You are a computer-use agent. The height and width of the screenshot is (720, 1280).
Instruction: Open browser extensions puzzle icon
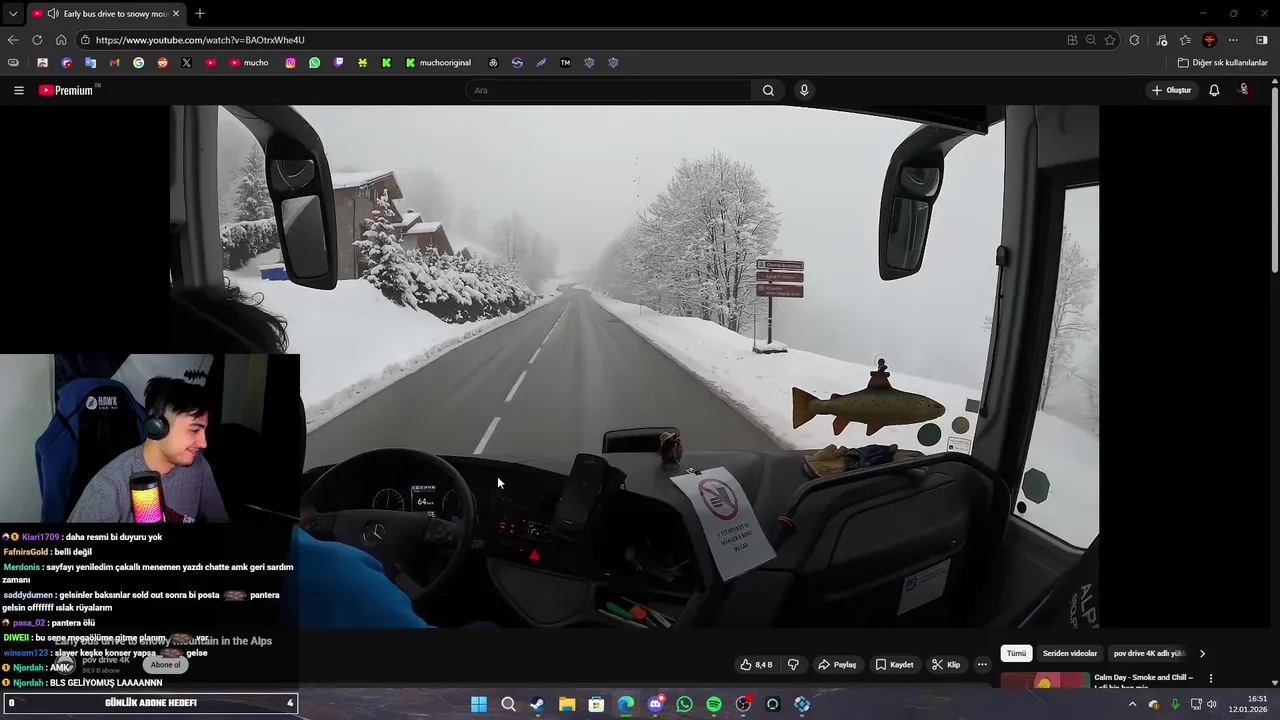pos(1134,40)
